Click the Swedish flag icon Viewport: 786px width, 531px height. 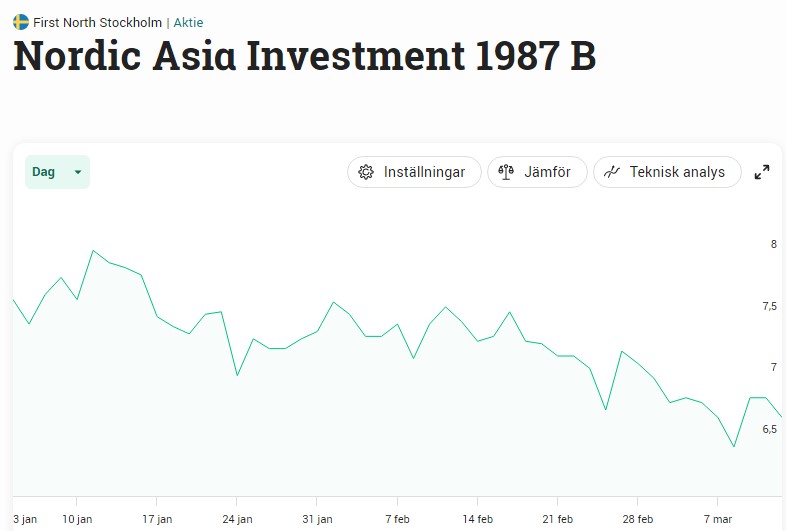coord(21,22)
